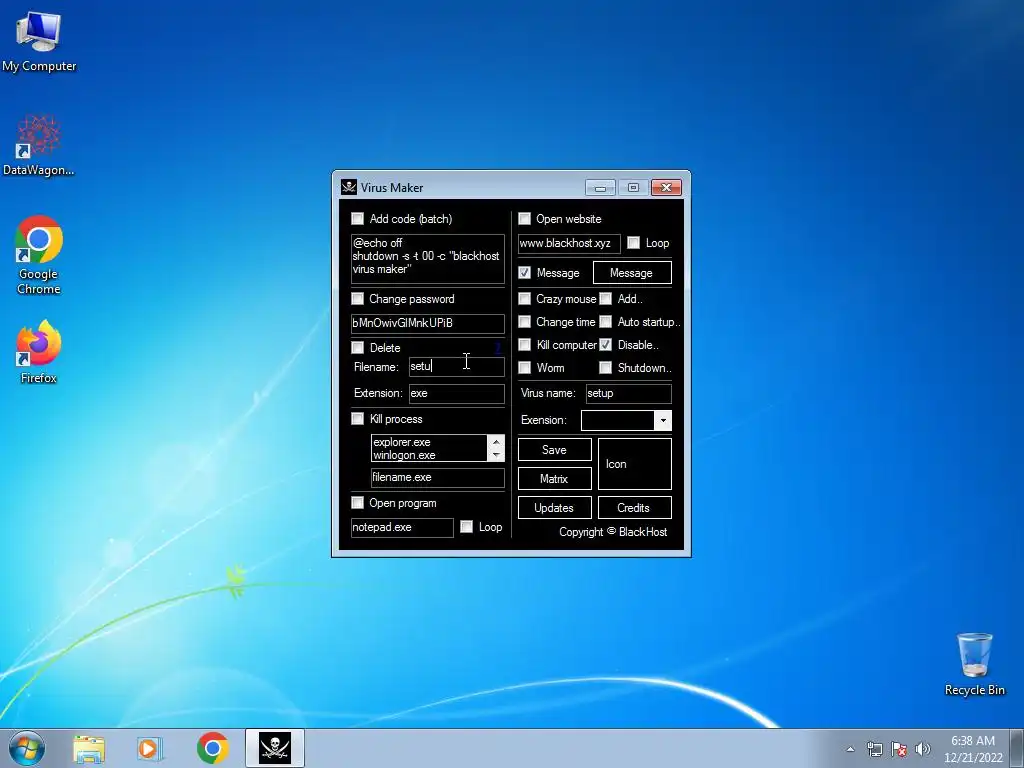Open Action Center flag icon

(x=899, y=749)
